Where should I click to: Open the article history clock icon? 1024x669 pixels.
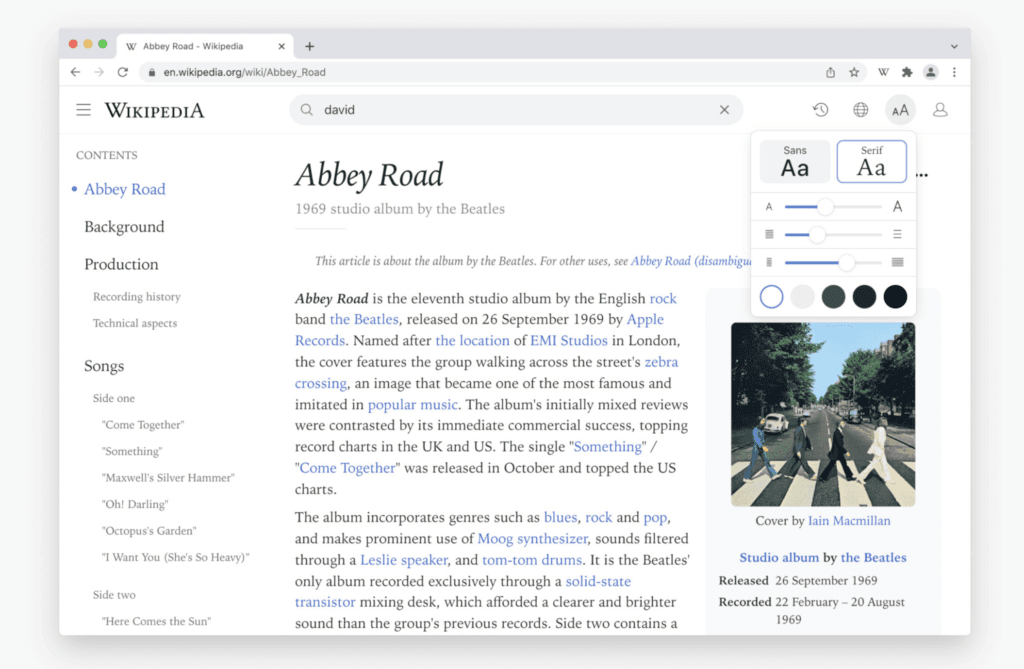[x=821, y=110]
